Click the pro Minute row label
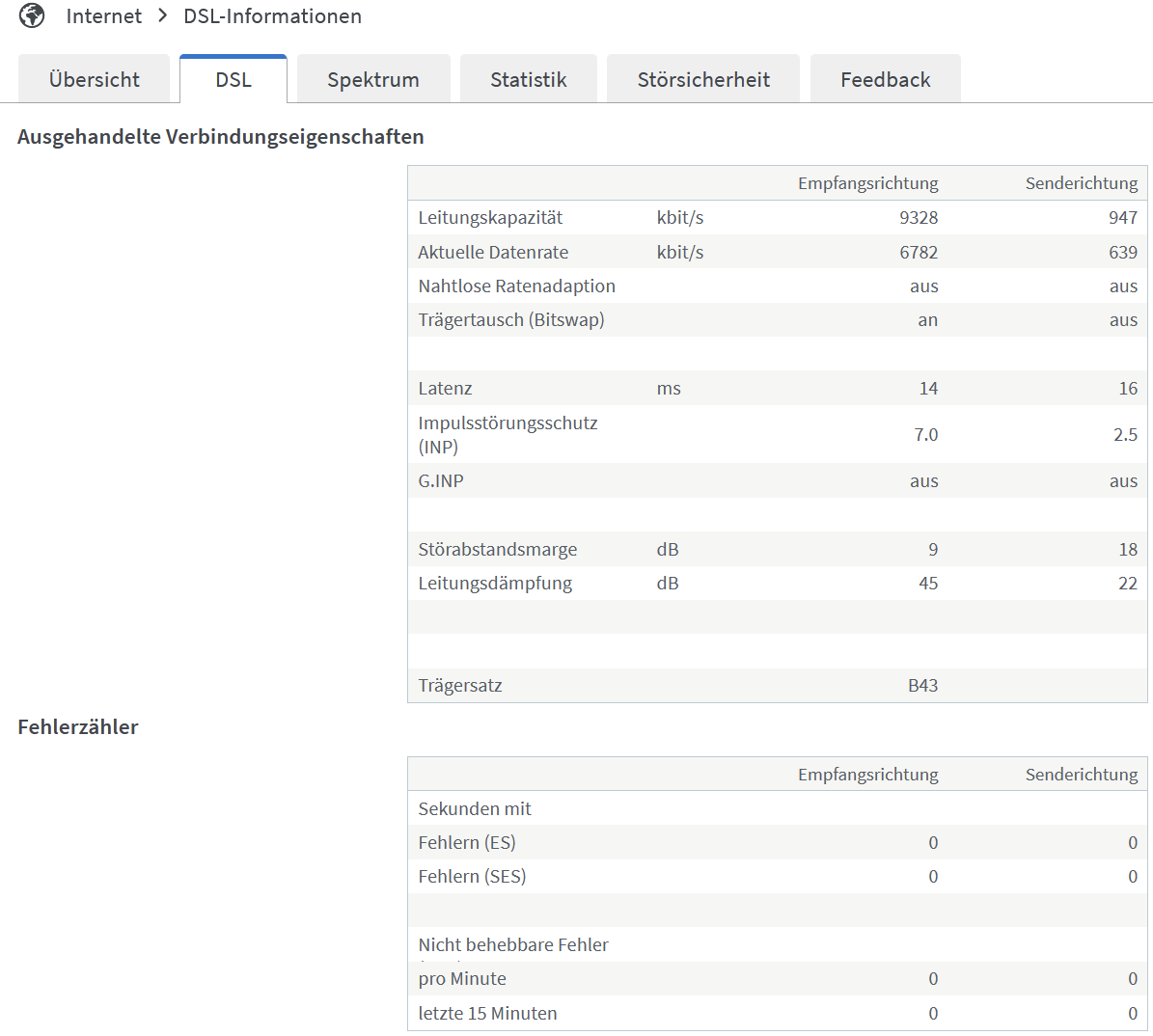This screenshot has width=1153, height=1036. tap(462, 979)
